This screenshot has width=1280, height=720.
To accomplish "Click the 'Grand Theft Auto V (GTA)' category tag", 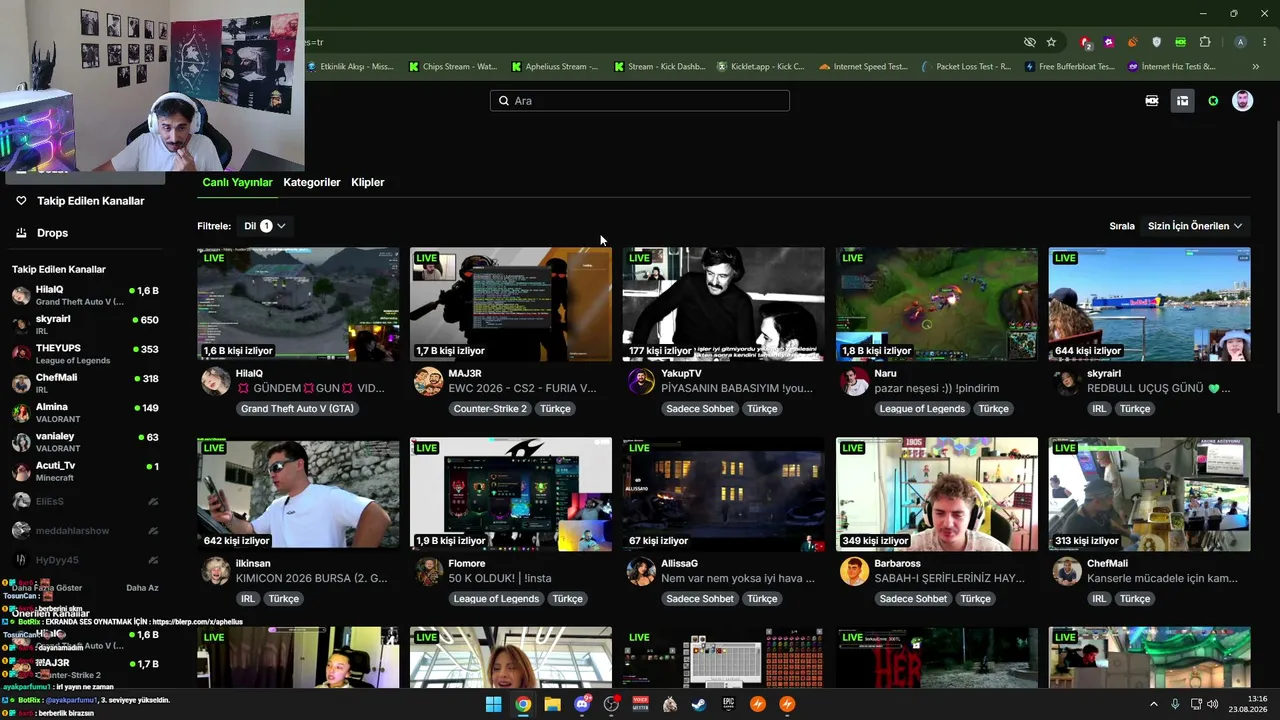I will tap(298, 409).
